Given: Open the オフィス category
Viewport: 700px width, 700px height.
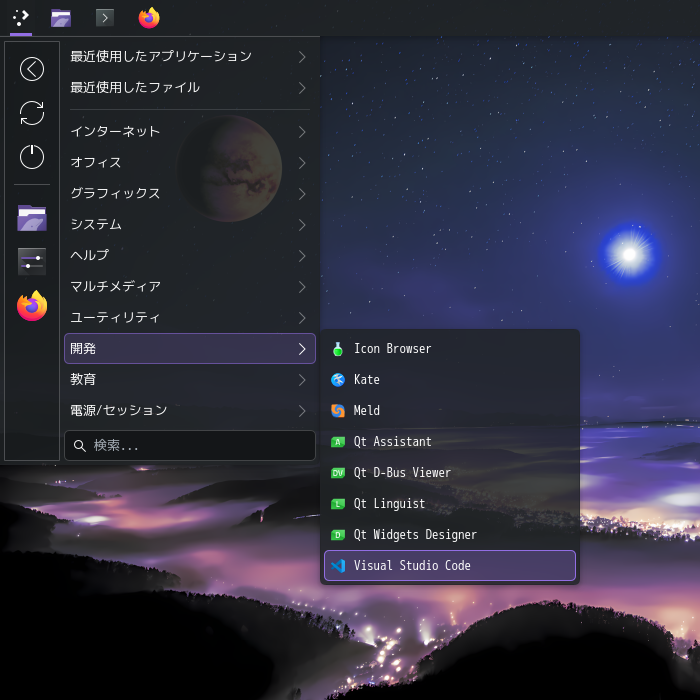Looking at the screenshot, I should coord(190,162).
